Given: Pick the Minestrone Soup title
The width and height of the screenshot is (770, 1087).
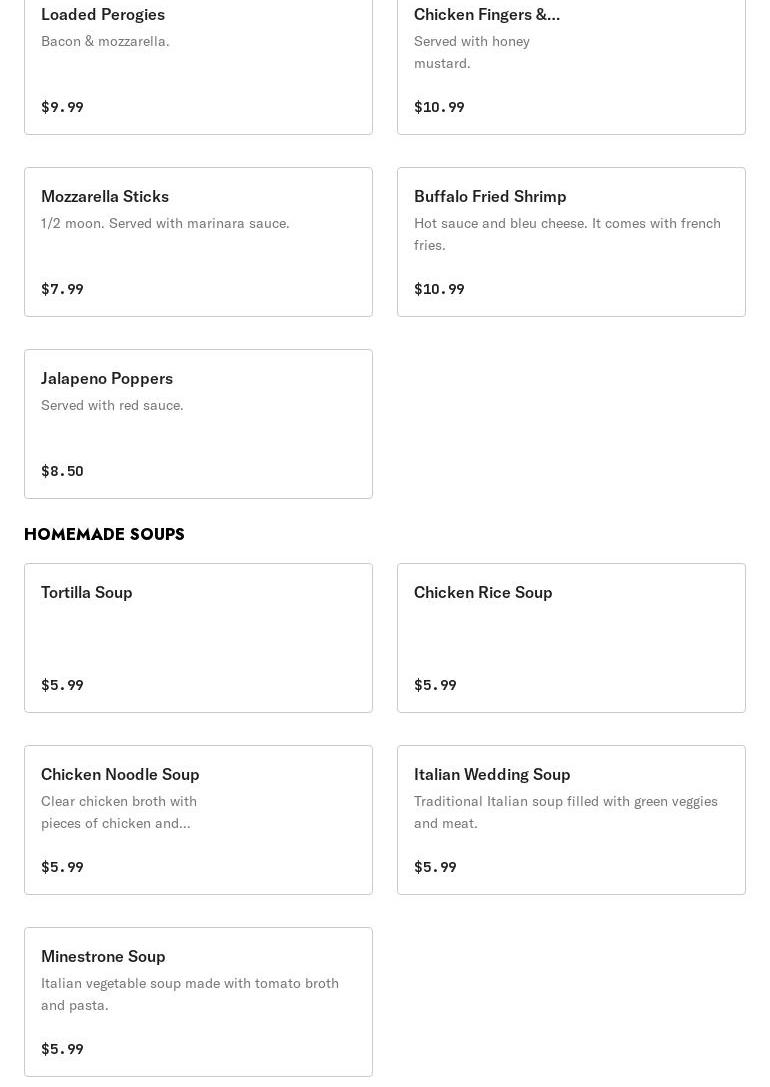Looking at the screenshot, I should pyautogui.click(x=103, y=956).
